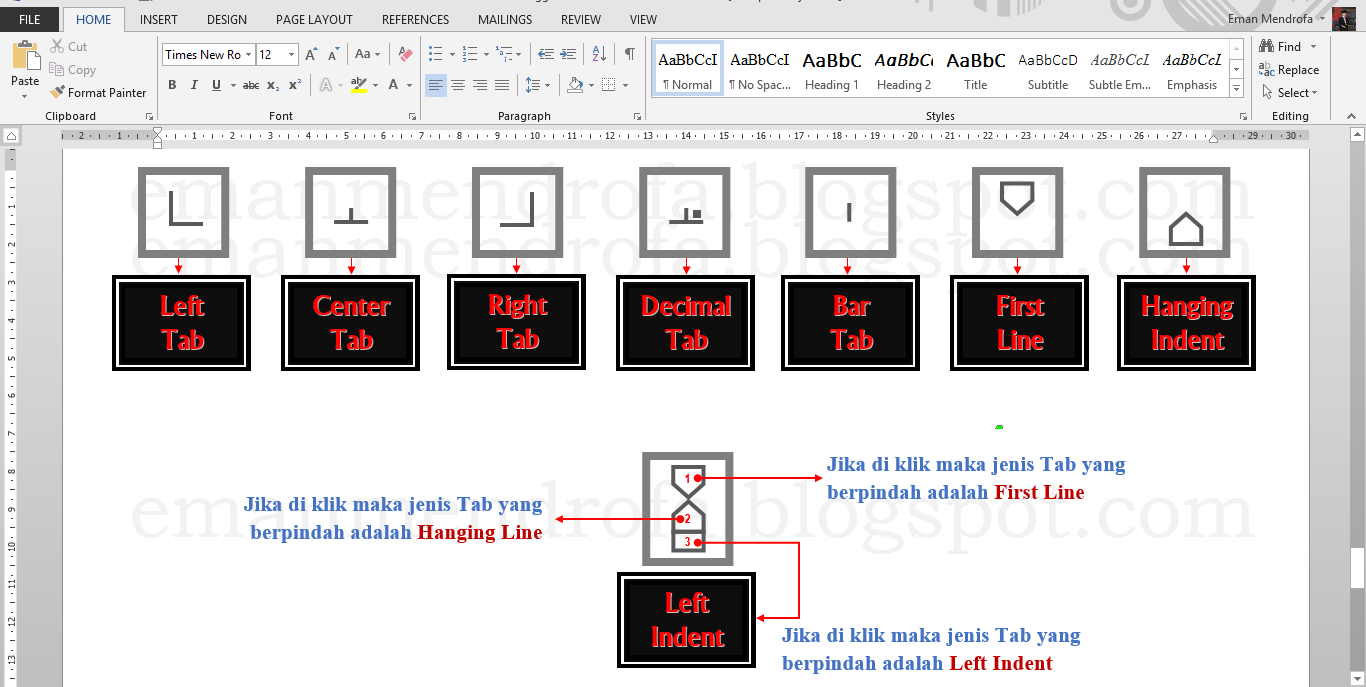Screen dimensions: 1366x687
Task: Click the vertical scrollbar thumb
Action: click(x=1358, y=569)
